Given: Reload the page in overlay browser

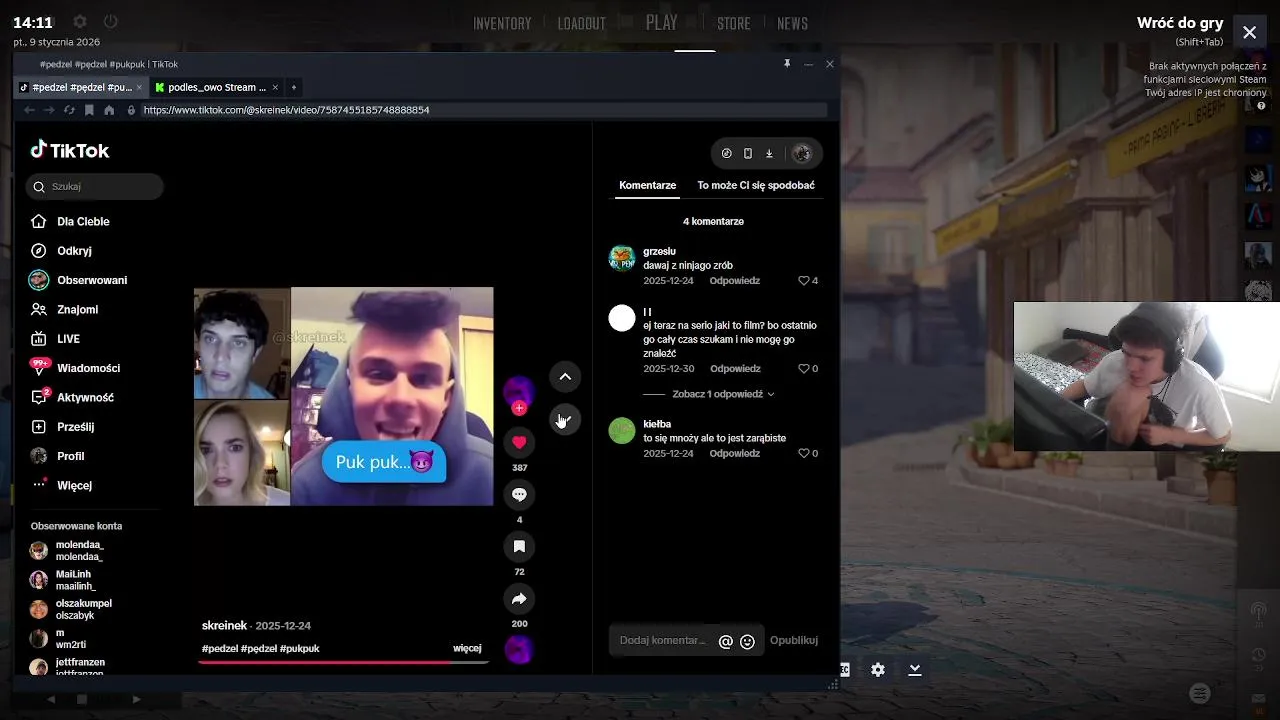Looking at the screenshot, I should pyautogui.click(x=69, y=110).
